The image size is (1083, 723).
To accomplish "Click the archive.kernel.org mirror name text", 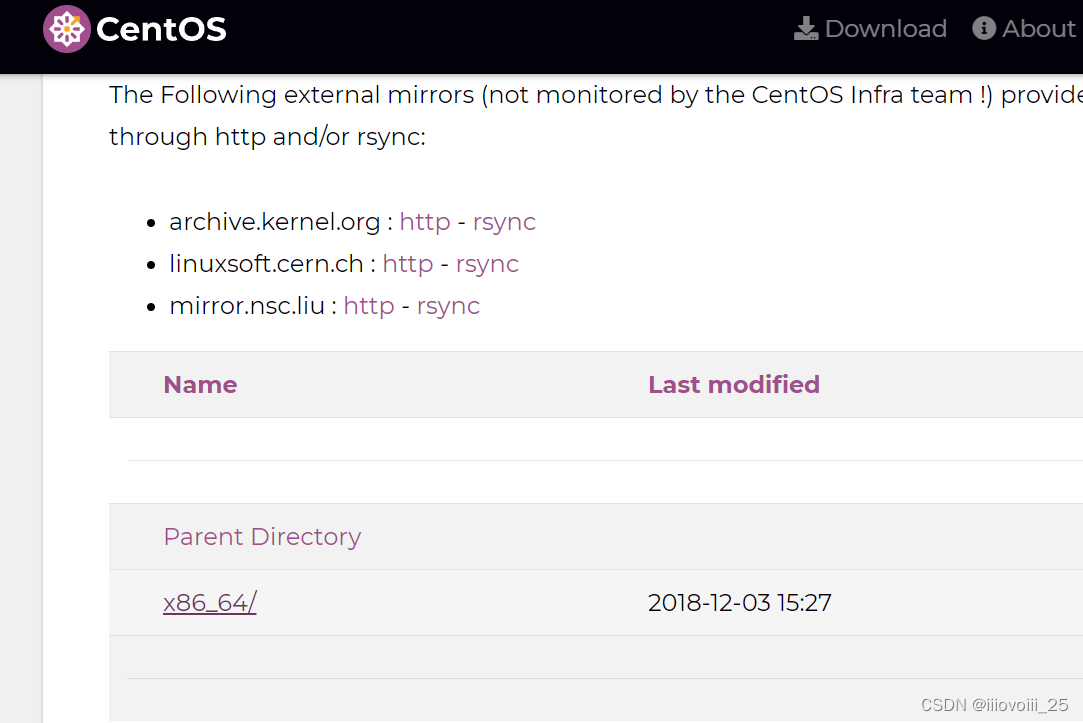I will click(x=275, y=222).
